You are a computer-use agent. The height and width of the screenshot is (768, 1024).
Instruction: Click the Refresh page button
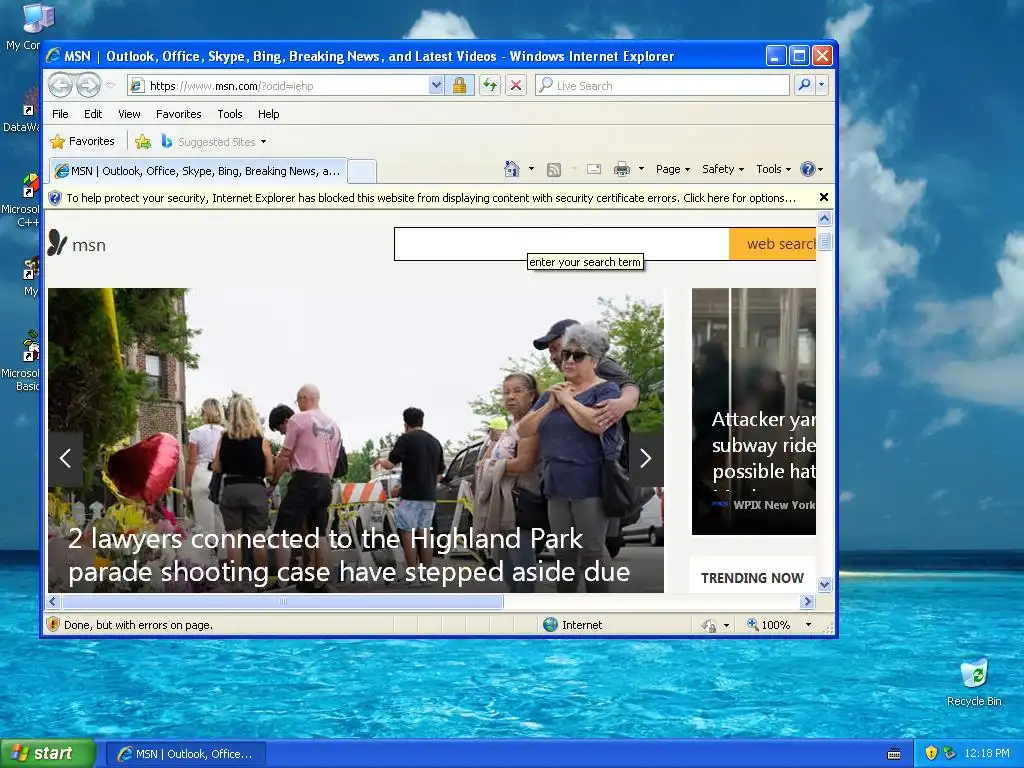click(x=490, y=86)
